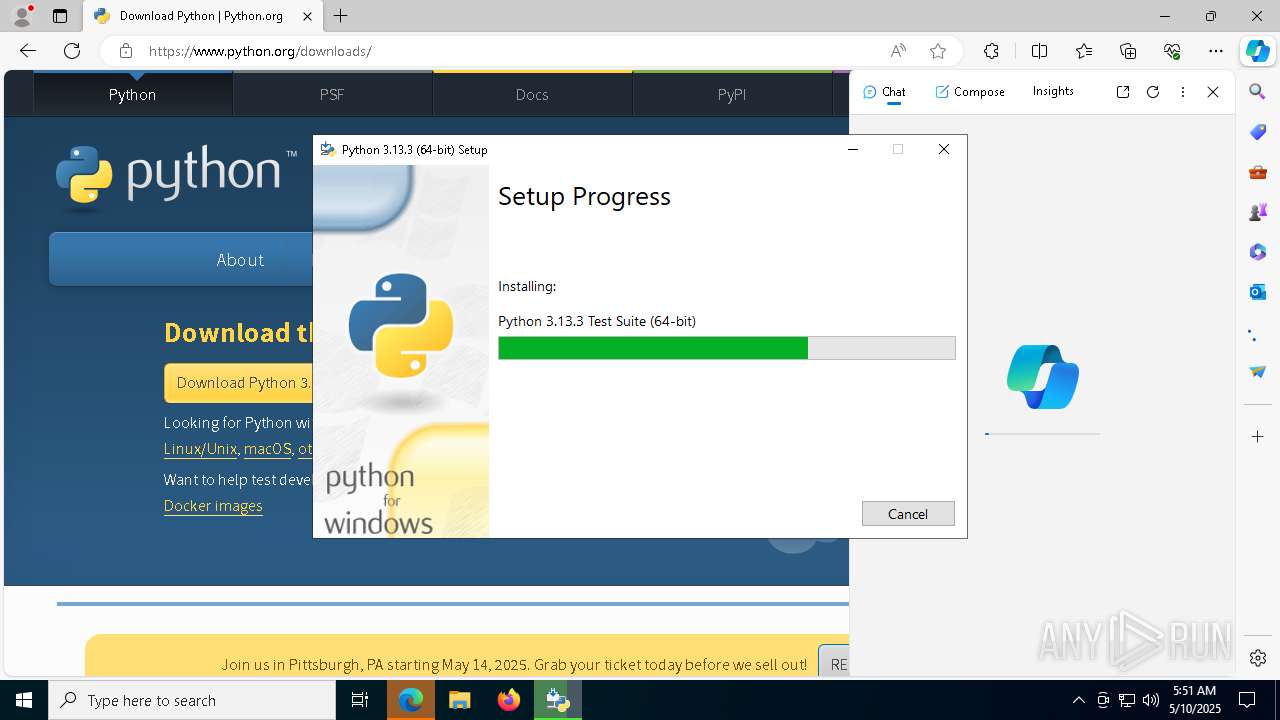Viewport: 1280px width, 720px height.
Task: Open the Collections icon
Action: click(1128, 51)
